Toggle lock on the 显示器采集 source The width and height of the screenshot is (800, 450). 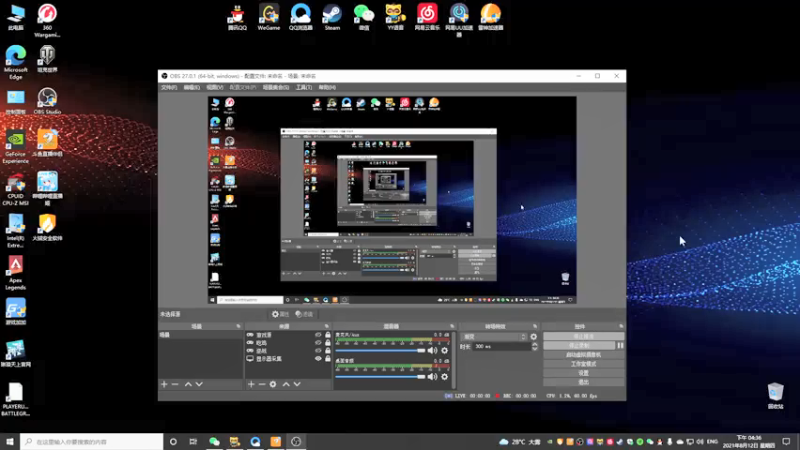coord(328,359)
